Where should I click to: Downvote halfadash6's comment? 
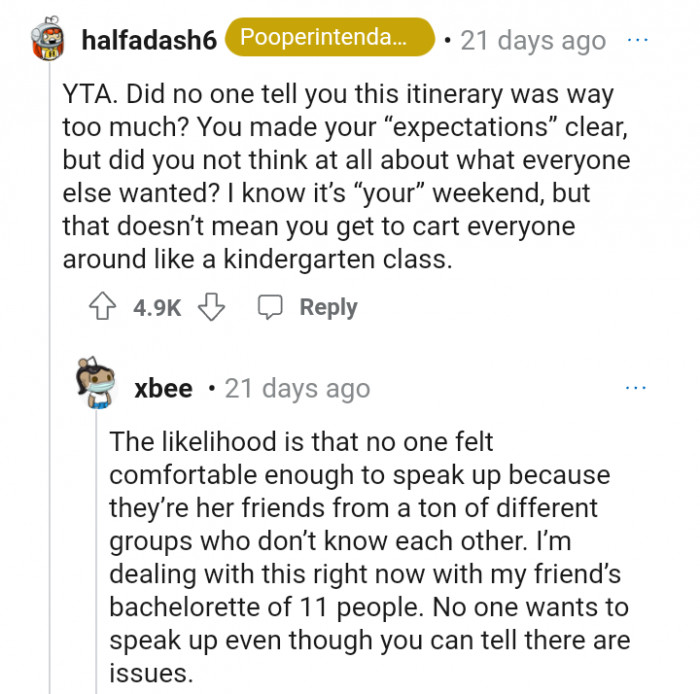[211, 307]
